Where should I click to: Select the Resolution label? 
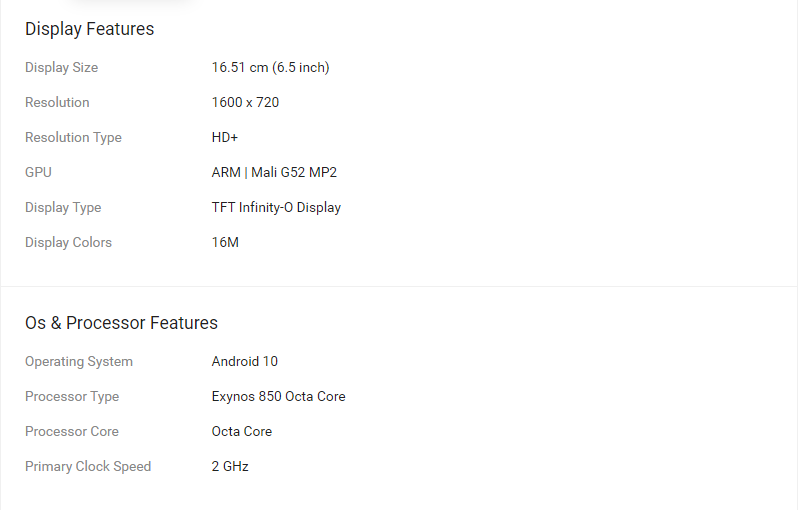click(x=57, y=102)
